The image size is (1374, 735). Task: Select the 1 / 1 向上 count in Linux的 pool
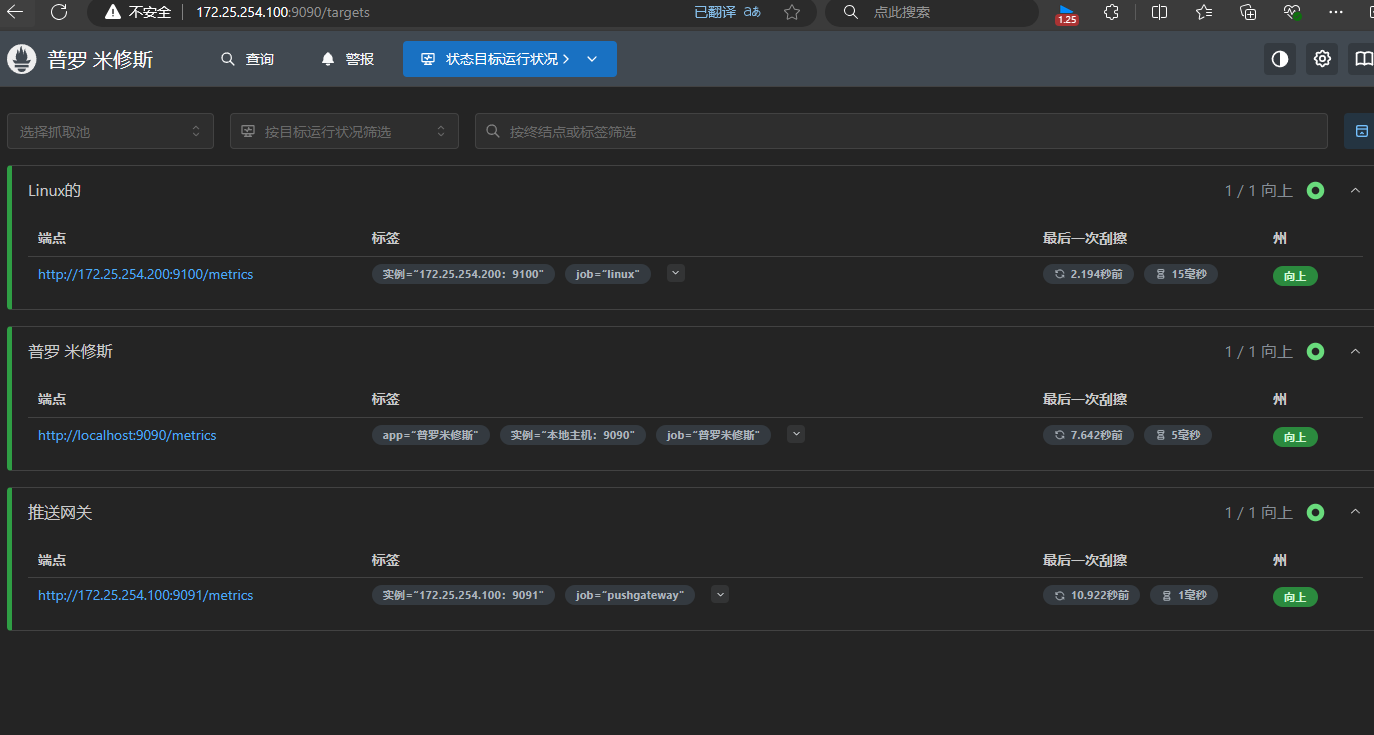click(x=1259, y=190)
